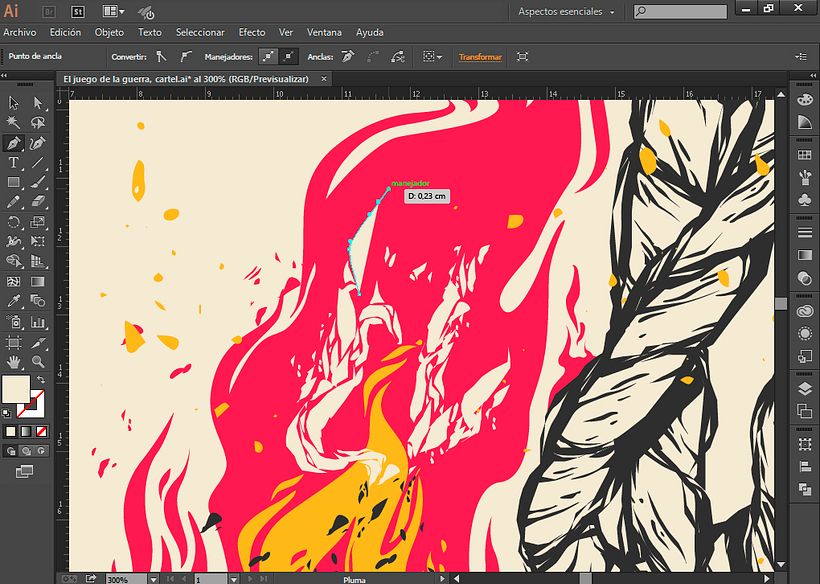
Task: Close the cartel.ai document tab
Action: click(x=324, y=78)
